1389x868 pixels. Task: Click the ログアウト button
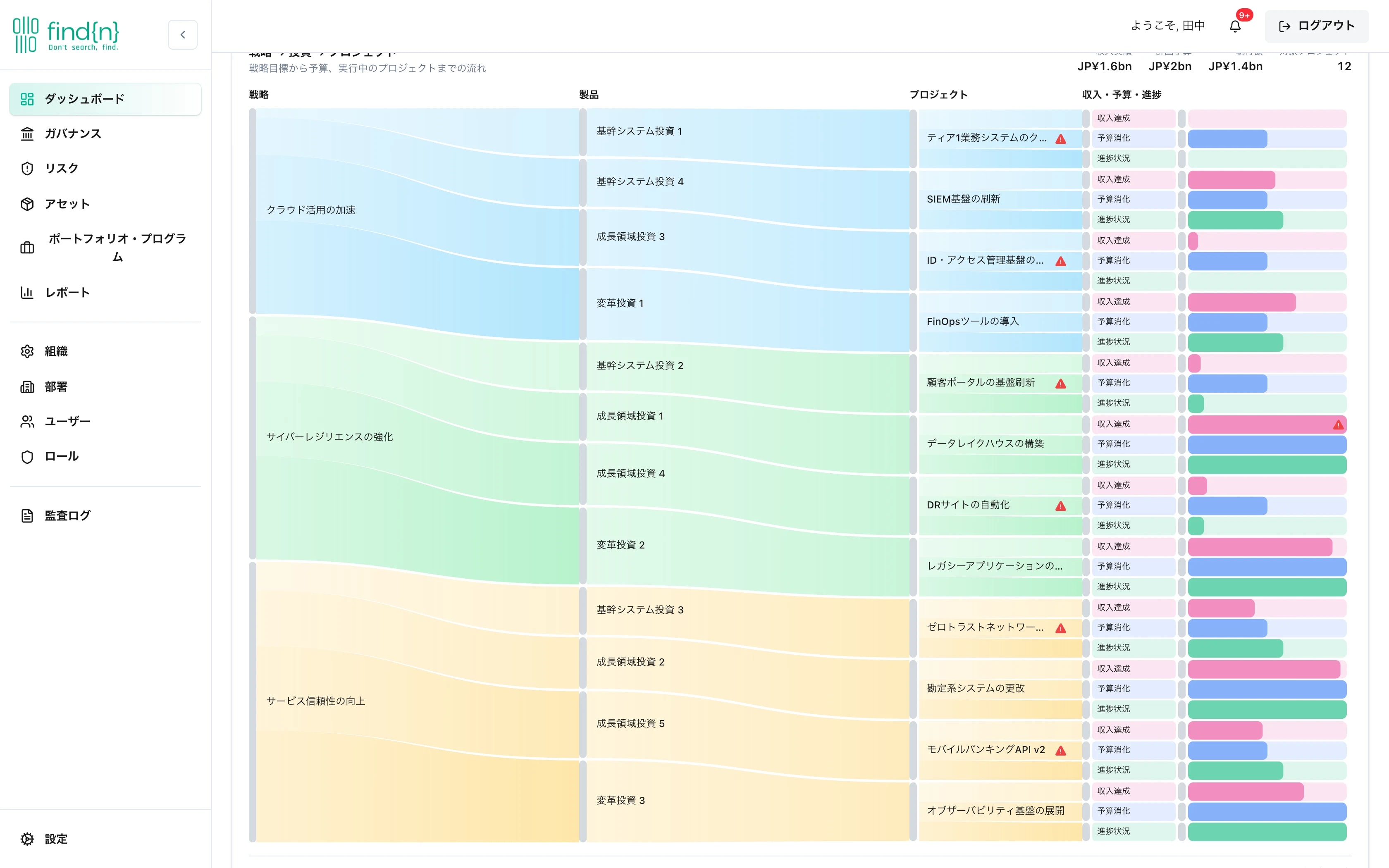coord(1317,26)
